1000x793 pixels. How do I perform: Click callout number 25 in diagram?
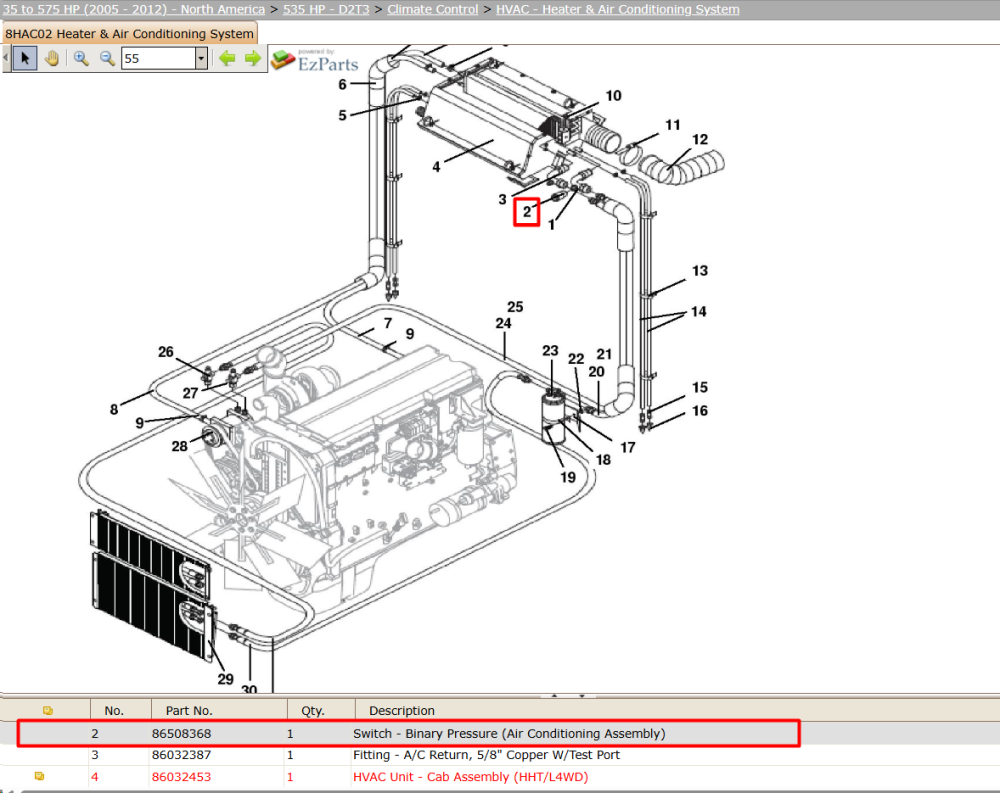click(x=515, y=307)
